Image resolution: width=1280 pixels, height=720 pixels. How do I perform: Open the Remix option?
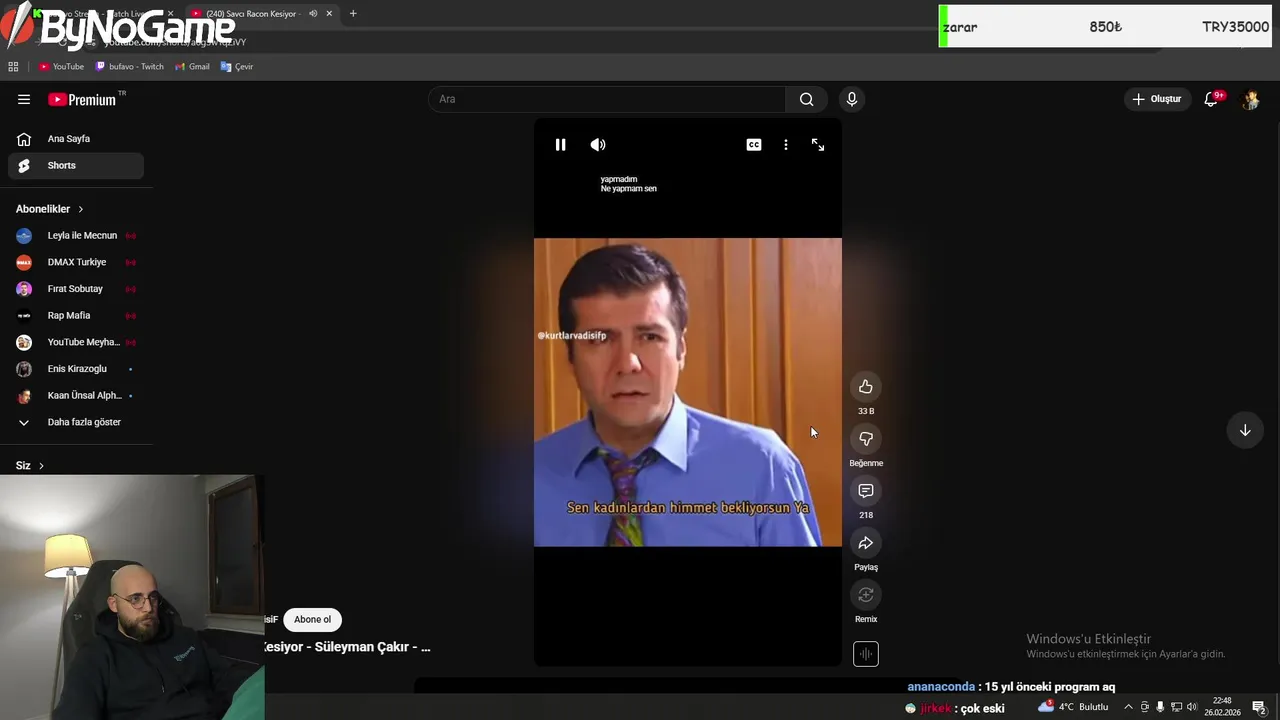[866, 595]
